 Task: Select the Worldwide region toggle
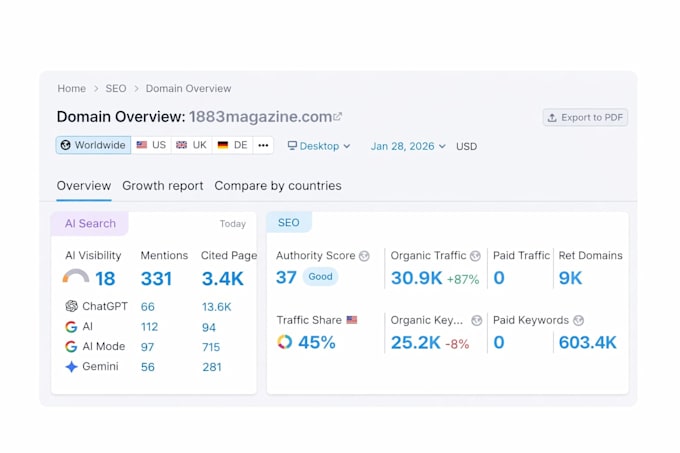(x=93, y=145)
